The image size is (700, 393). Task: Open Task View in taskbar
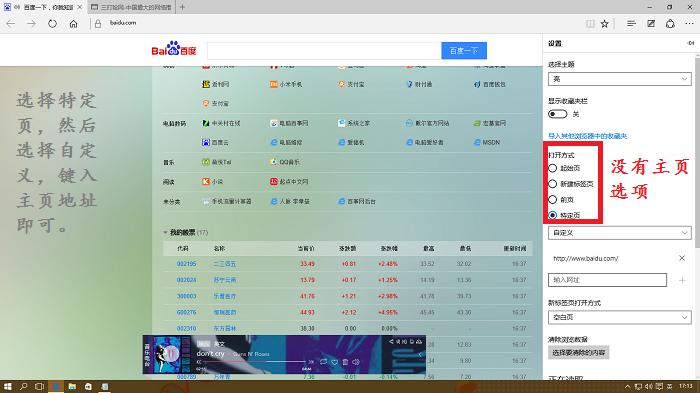[x=39, y=386]
